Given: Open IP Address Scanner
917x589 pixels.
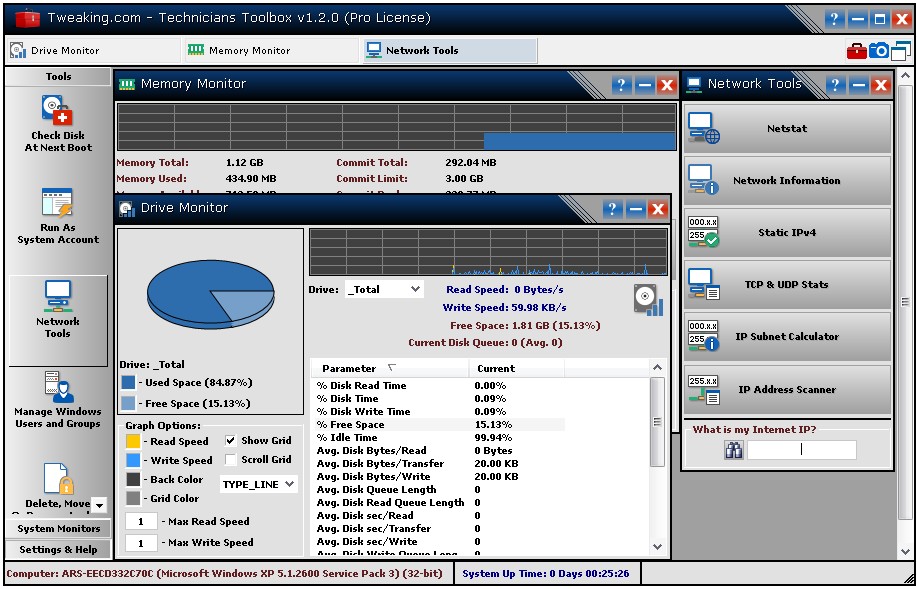Looking at the screenshot, I should 787,390.
